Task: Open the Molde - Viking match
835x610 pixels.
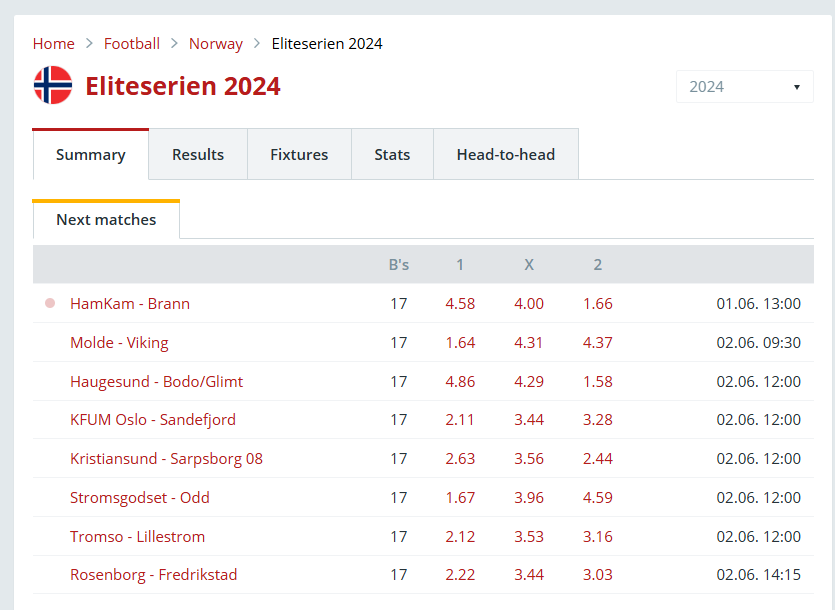Action: click(119, 343)
